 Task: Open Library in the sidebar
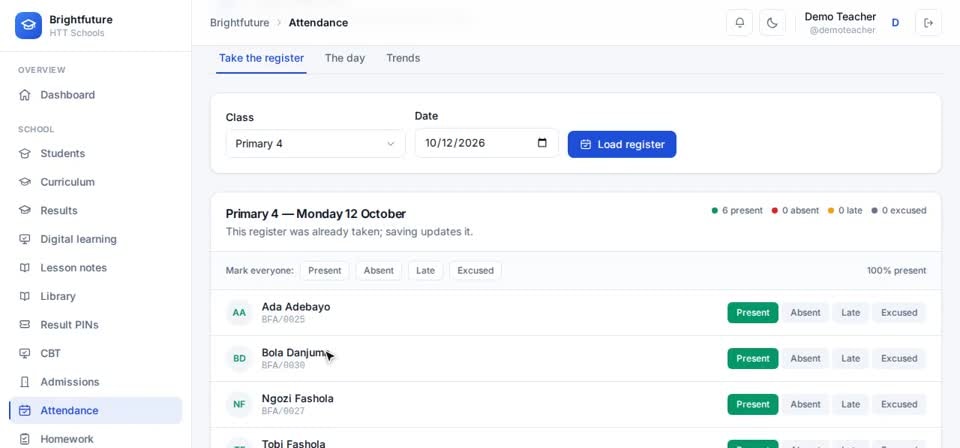96,296
